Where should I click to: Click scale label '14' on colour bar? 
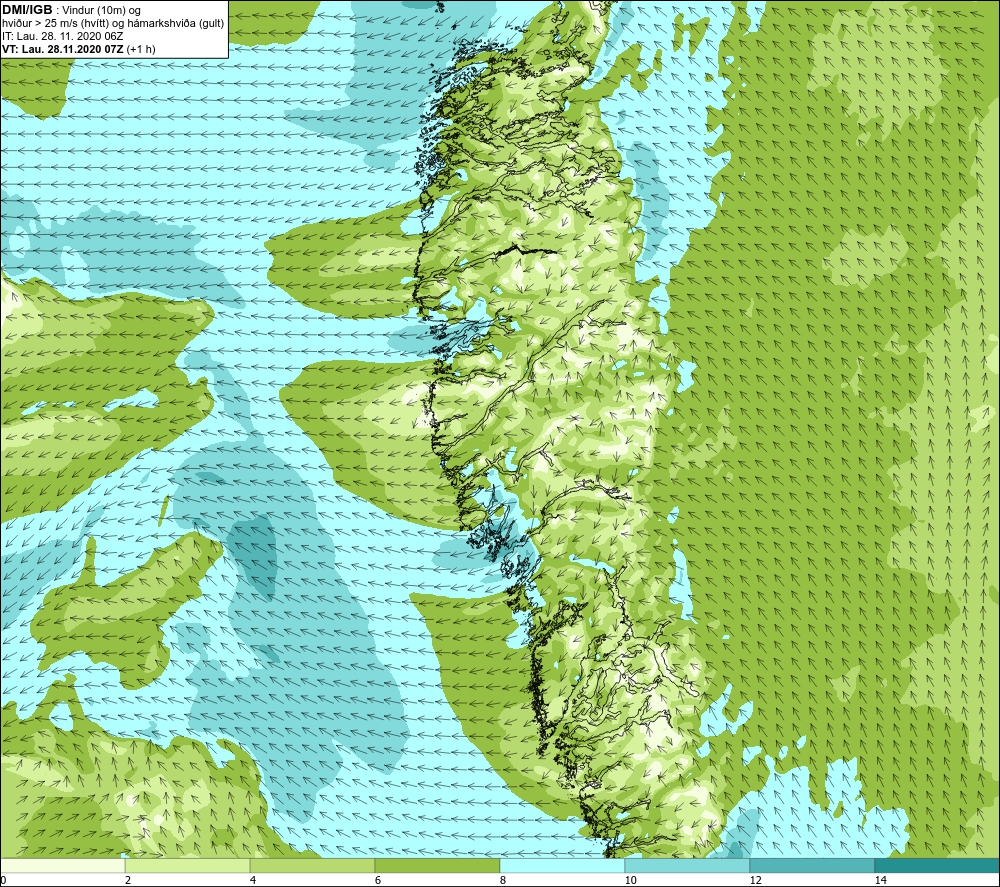click(x=880, y=880)
